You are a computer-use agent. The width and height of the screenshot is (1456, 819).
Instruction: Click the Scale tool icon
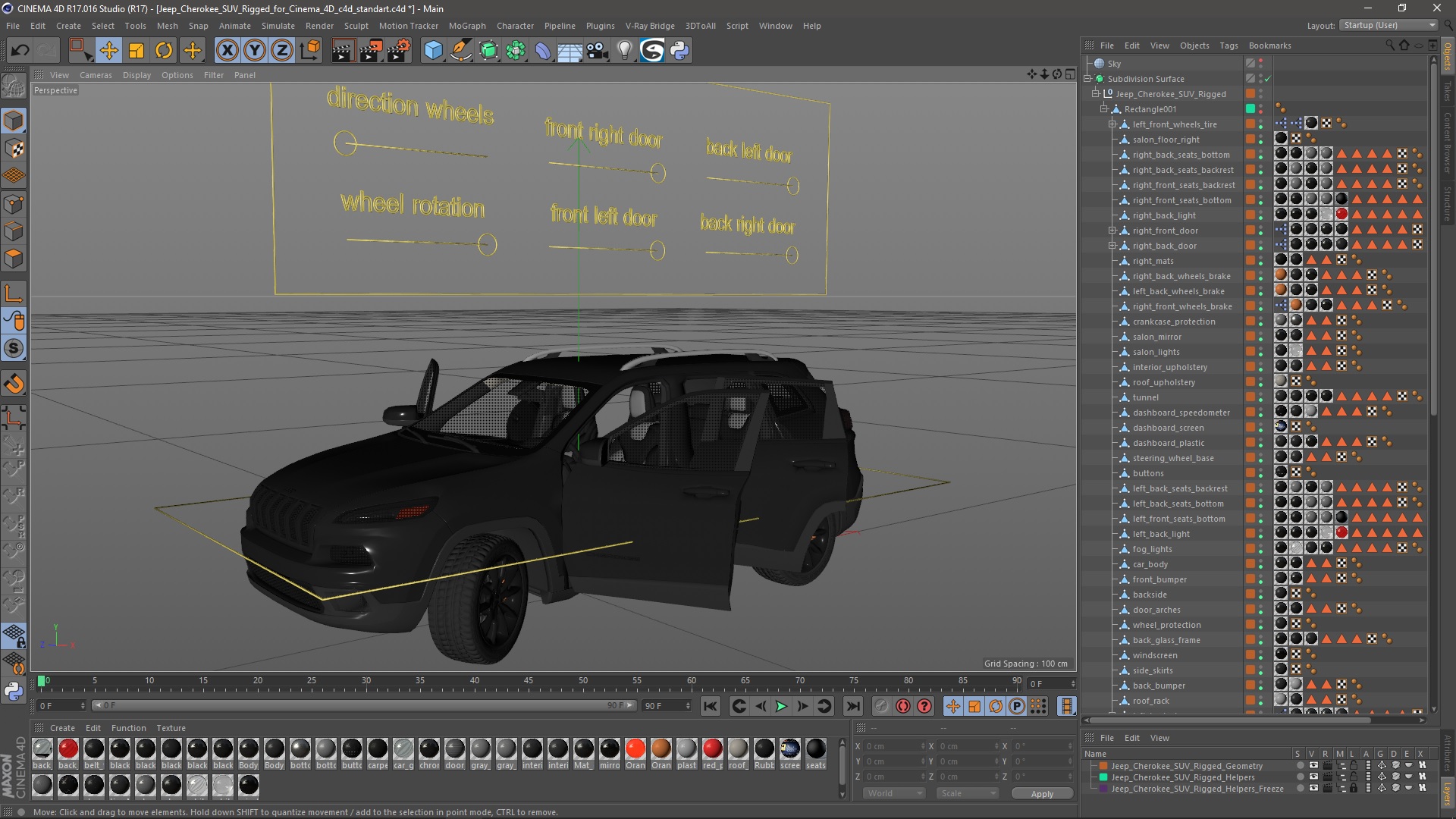point(136,51)
